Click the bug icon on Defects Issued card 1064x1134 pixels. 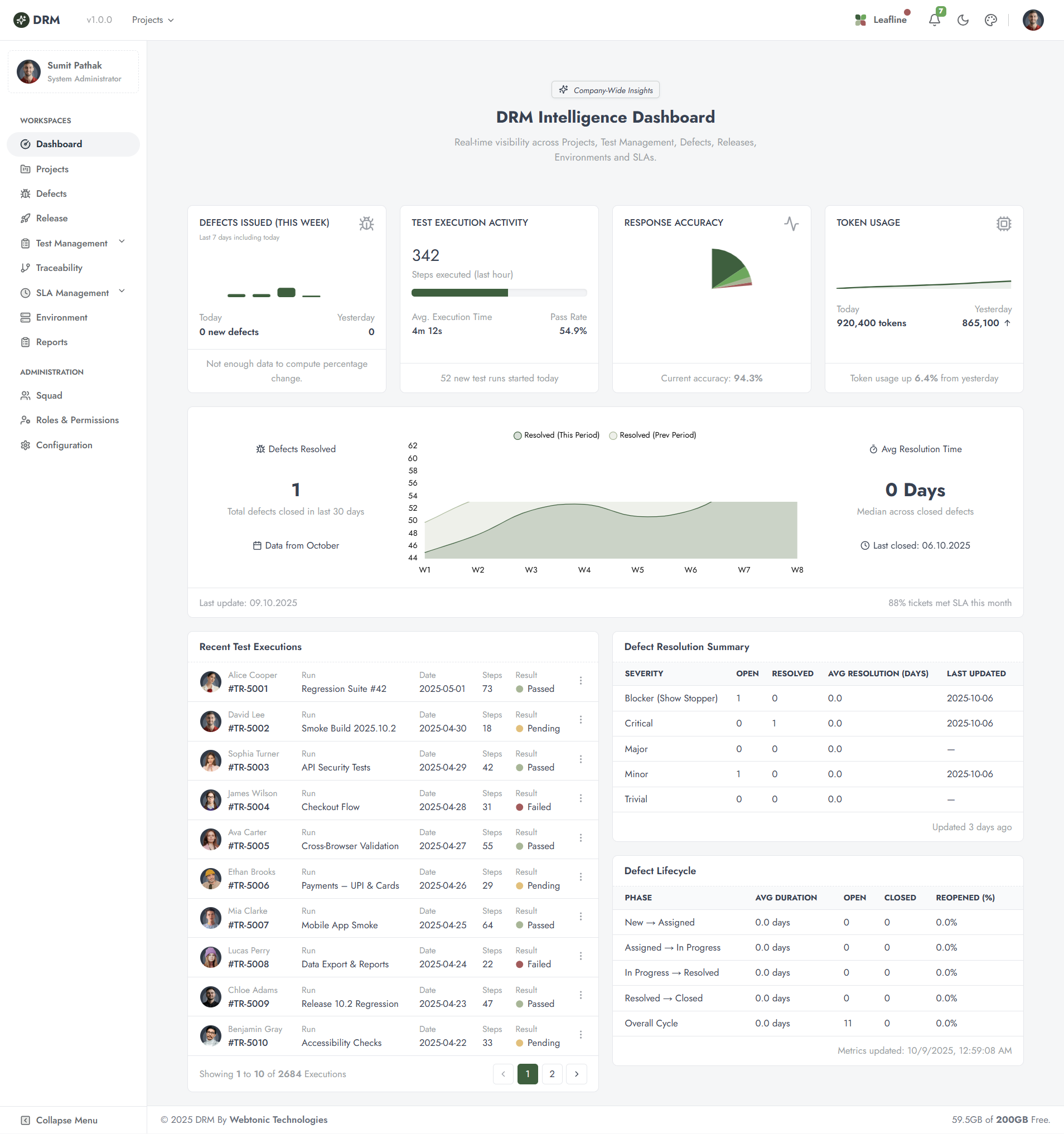[367, 224]
